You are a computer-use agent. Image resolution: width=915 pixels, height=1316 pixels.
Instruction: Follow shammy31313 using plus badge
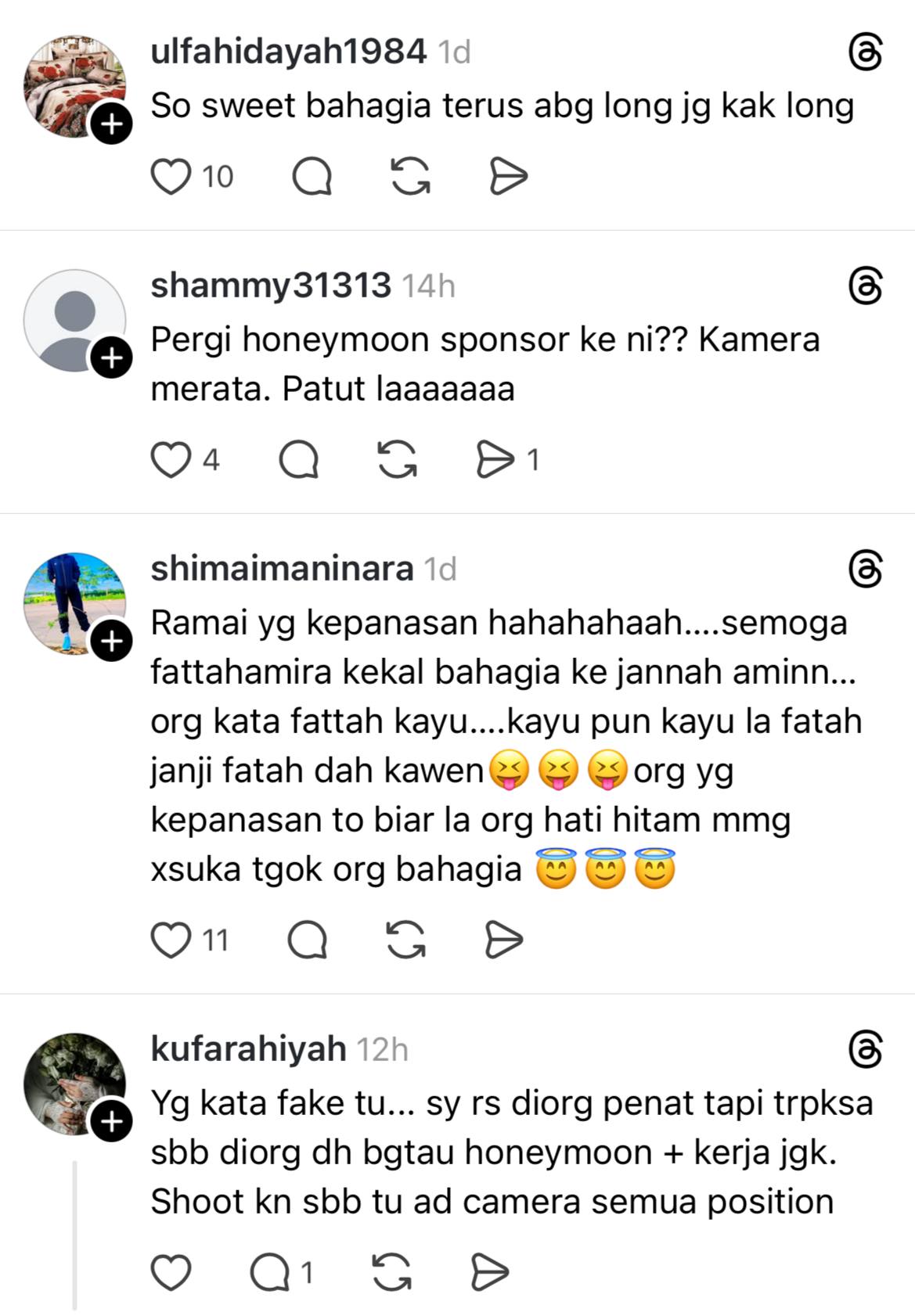(x=112, y=358)
